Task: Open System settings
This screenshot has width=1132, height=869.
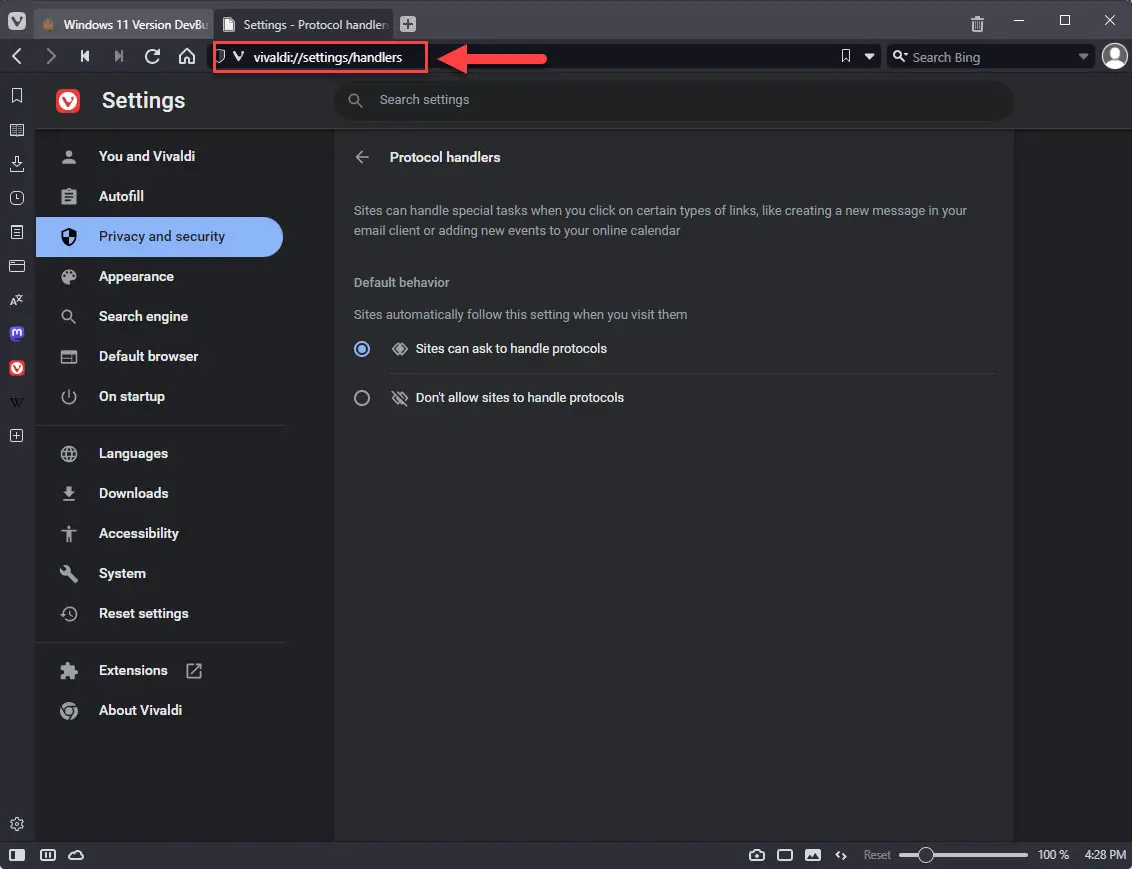Action: tap(159, 573)
